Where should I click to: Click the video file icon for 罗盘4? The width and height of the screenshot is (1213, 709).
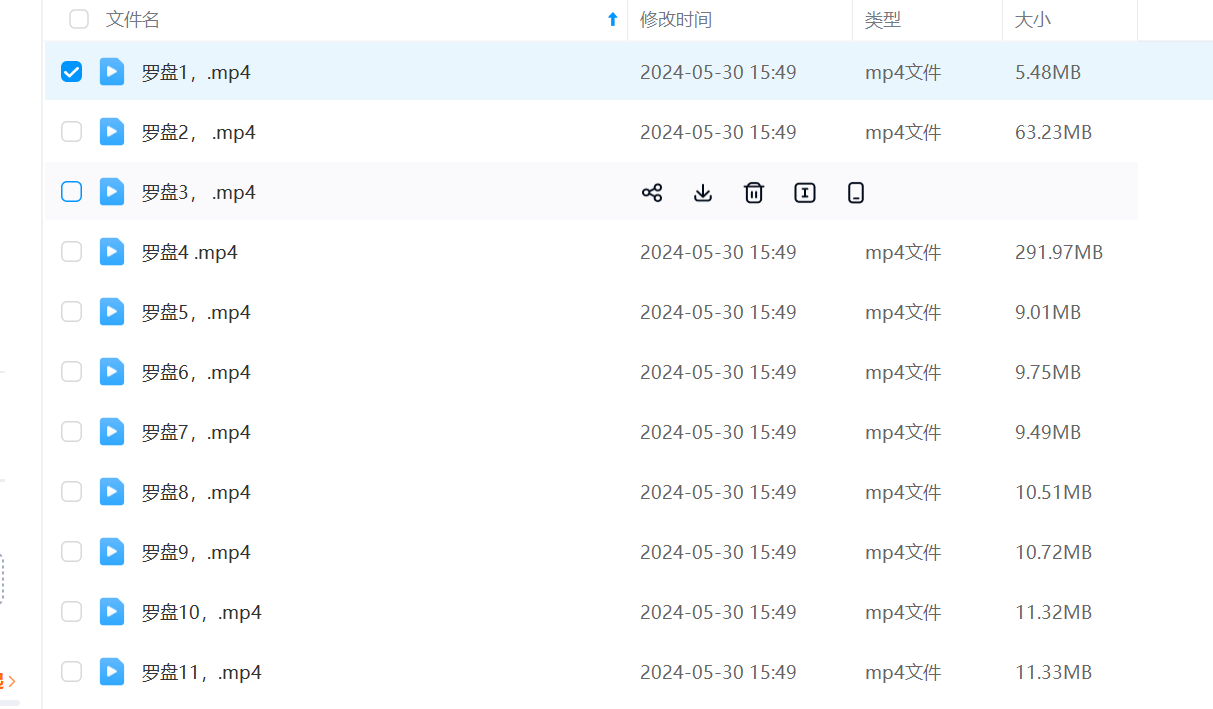[x=112, y=252]
